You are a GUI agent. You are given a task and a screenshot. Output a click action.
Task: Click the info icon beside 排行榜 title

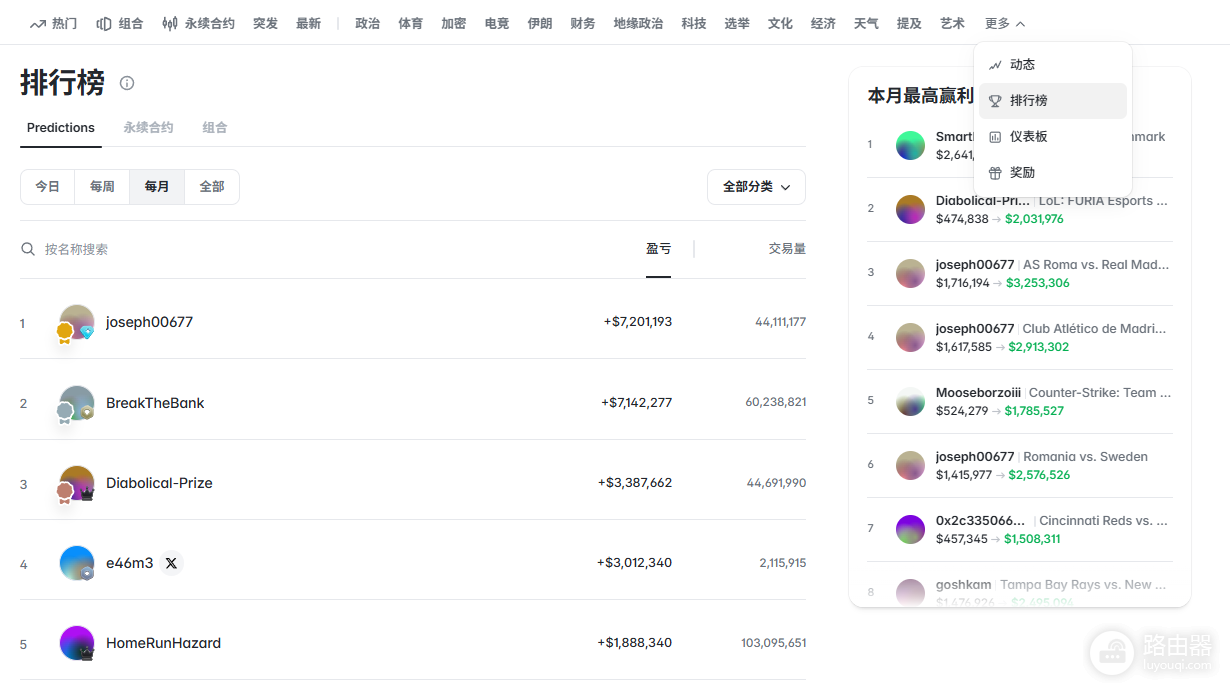tap(127, 83)
